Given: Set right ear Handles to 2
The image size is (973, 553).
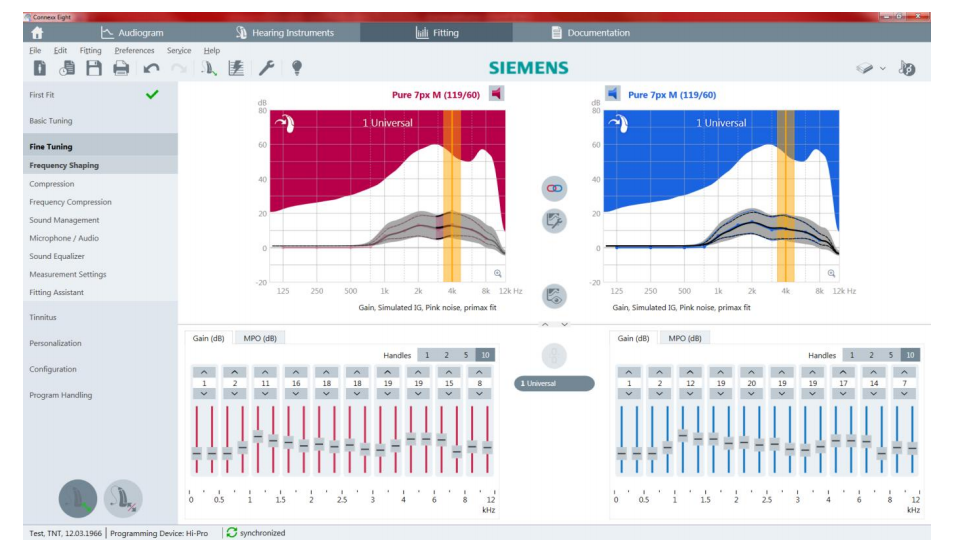Looking at the screenshot, I should (446, 355).
